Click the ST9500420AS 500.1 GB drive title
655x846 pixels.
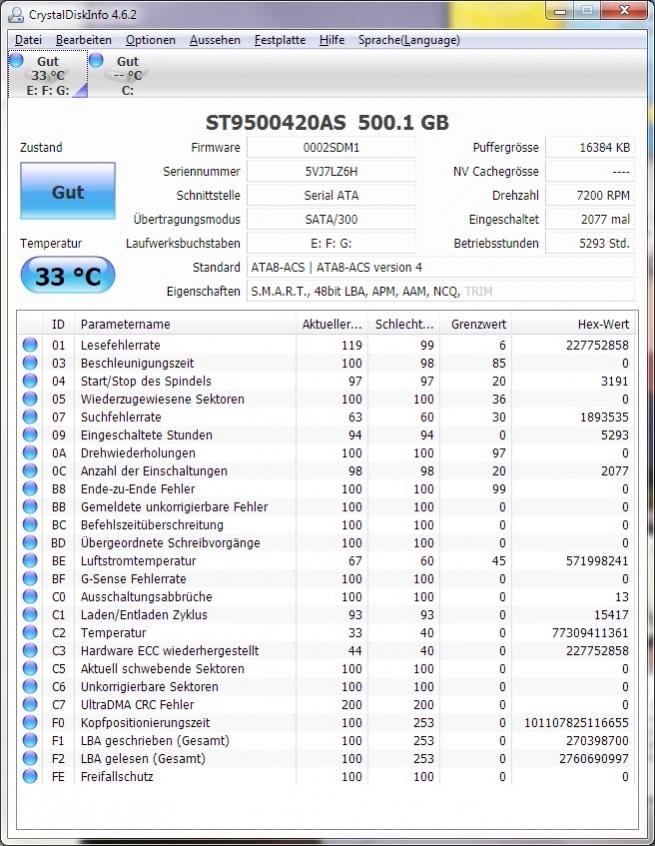pos(327,122)
